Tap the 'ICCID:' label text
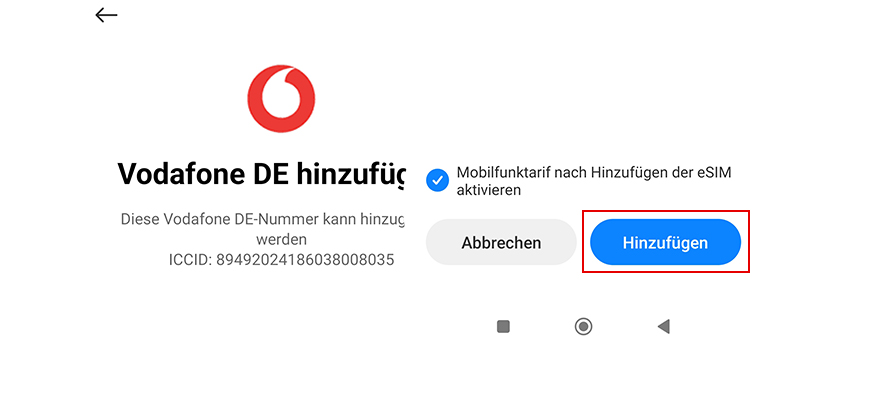 pos(191,260)
